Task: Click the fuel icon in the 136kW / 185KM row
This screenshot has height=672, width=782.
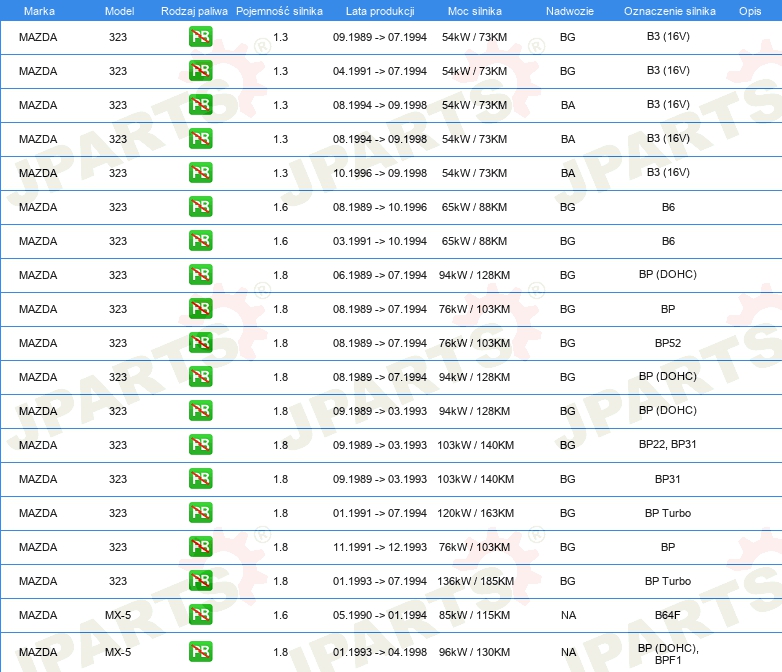Action: tap(200, 580)
